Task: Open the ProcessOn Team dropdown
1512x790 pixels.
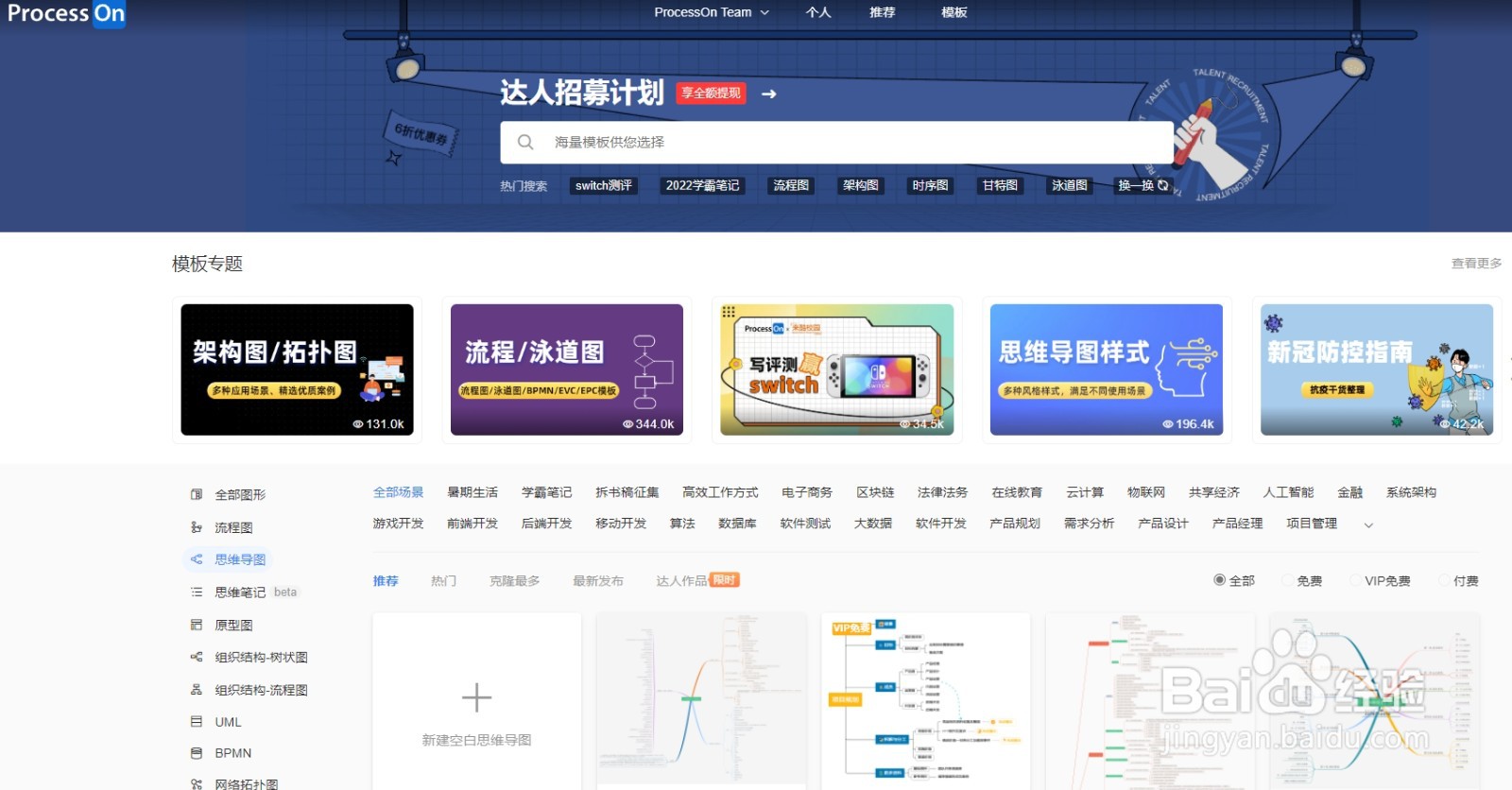Action: tap(712, 12)
